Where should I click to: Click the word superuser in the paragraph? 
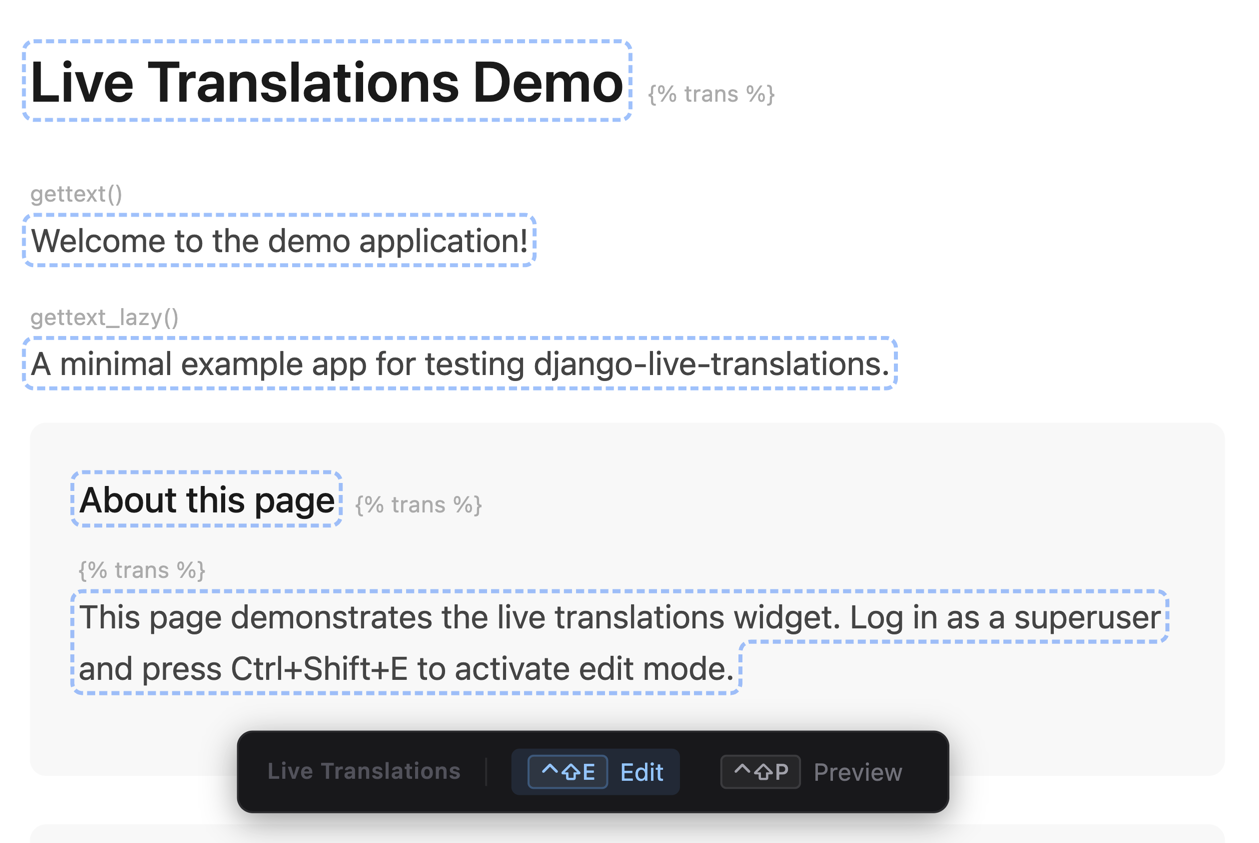pos(1087,617)
